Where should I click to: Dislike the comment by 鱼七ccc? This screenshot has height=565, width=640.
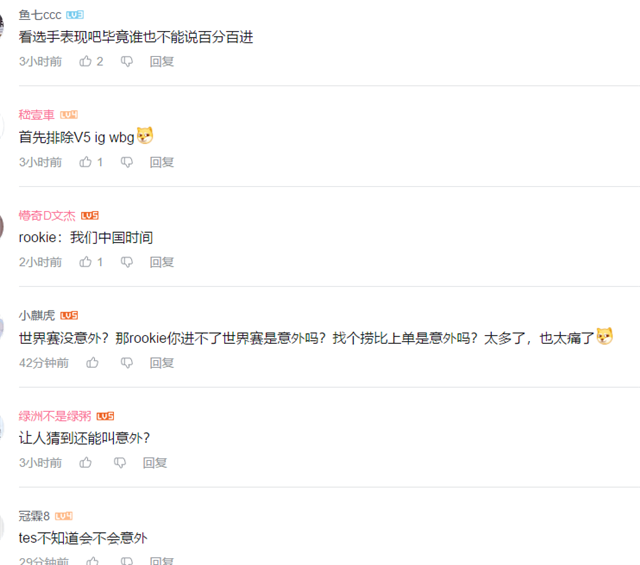127,62
